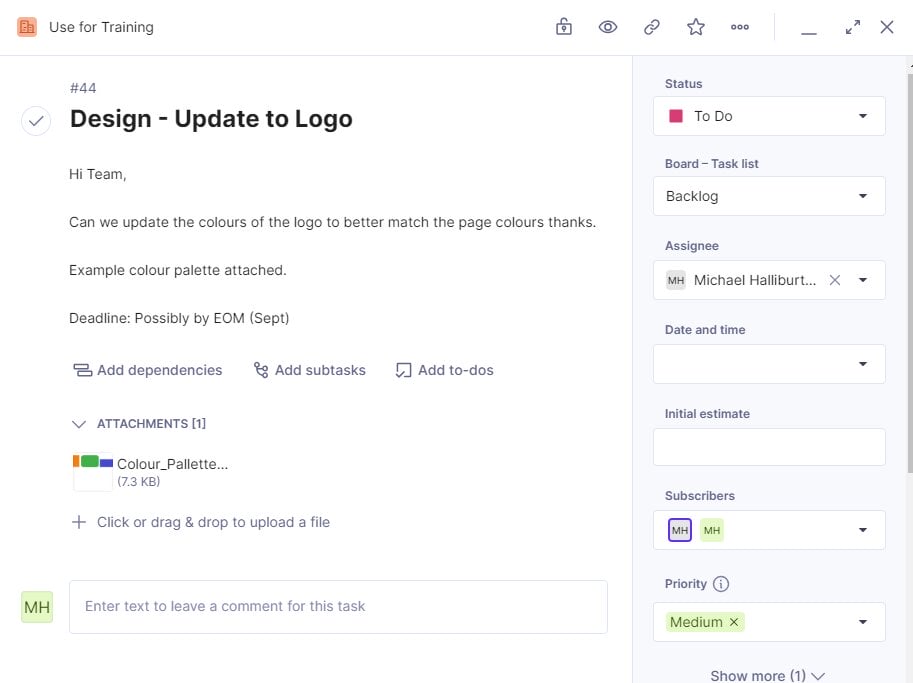Screen dimensions: 913x683
Task: Mark task as complete with checkmark circle
Action: click(36, 121)
